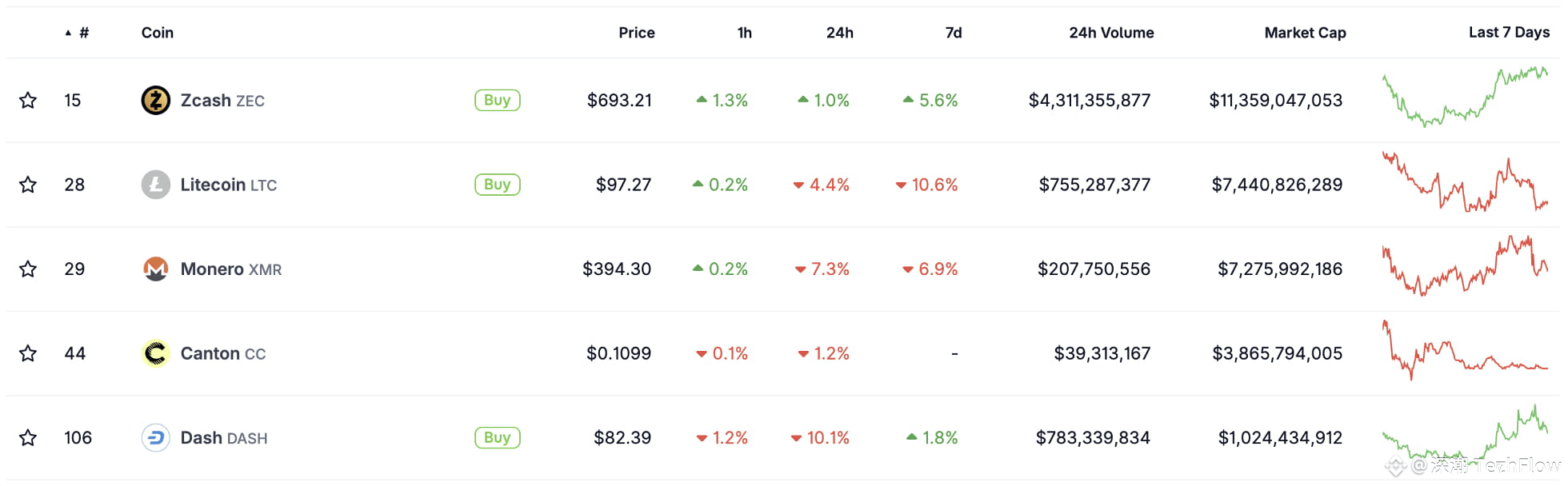The image size is (1568, 486).
Task: Sort the table by Market Cap header
Action: (x=1305, y=33)
